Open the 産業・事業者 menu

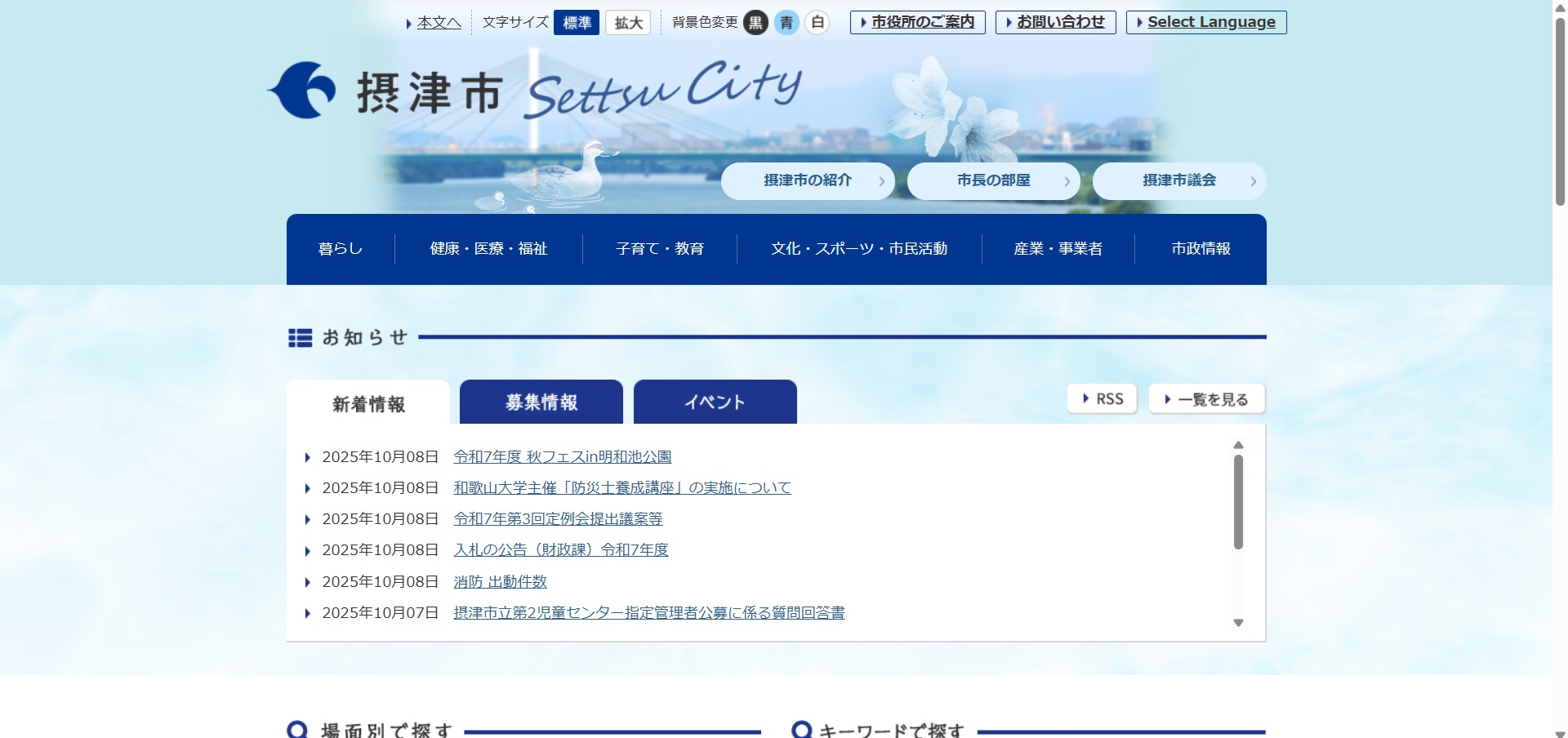pos(1058,249)
